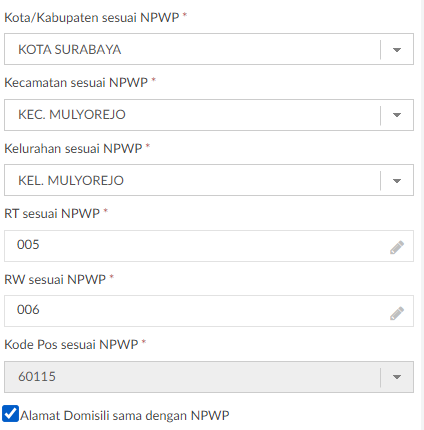The height and width of the screenshot is (430, 424).
Task: Click the disabled 60115 postal code field
Action: coord(209,377)
